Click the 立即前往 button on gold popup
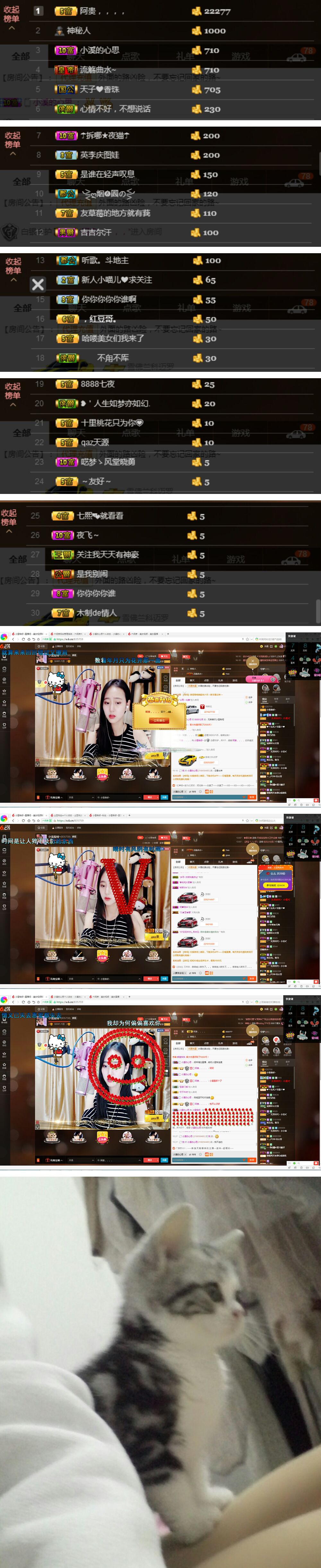Viewport: 321px width, 1568px height. pyautogui.click(x=159, y=720)
